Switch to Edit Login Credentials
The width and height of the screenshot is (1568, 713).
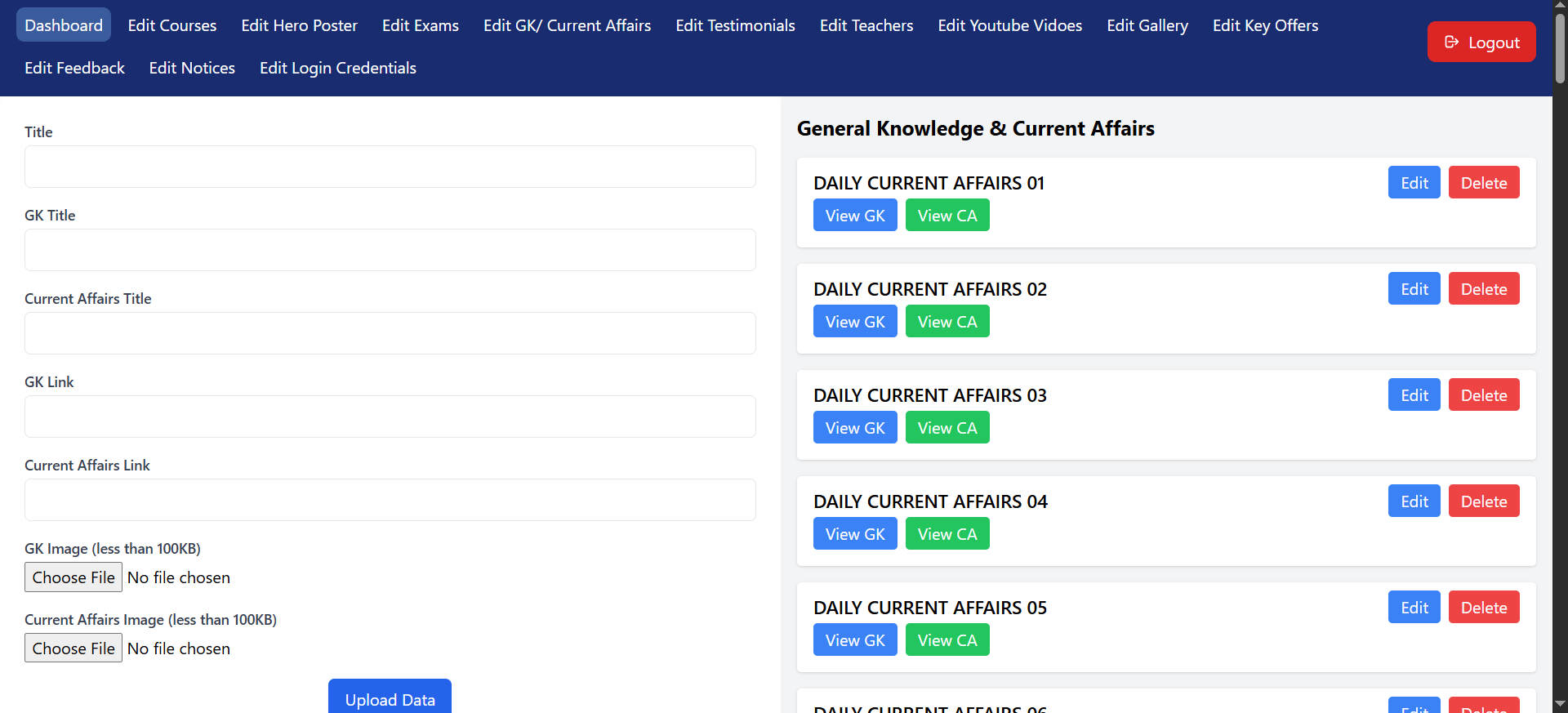tap(338, 68)
